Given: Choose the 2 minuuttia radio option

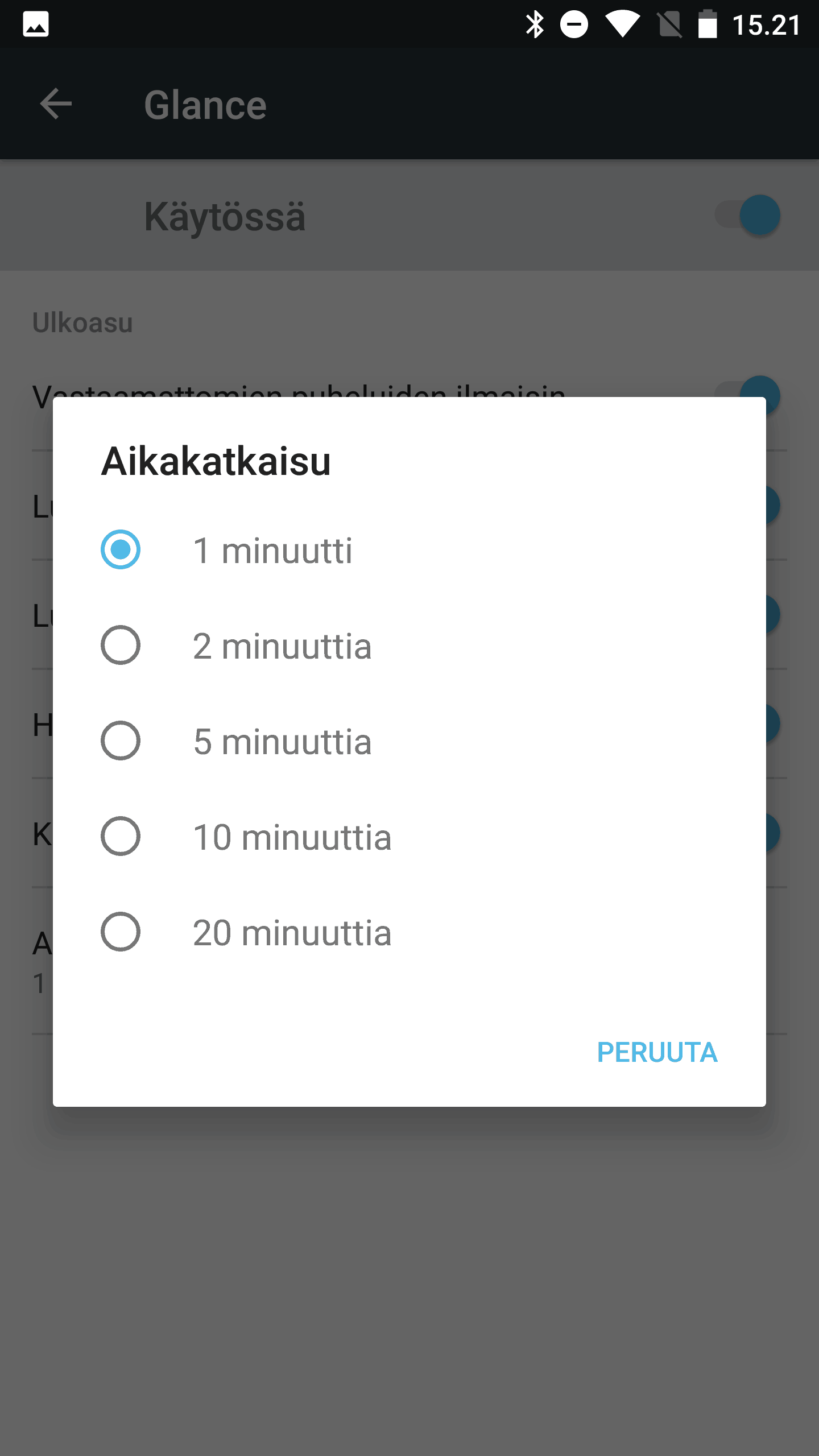Looking at the screenshot, I should tap(121, 646).
